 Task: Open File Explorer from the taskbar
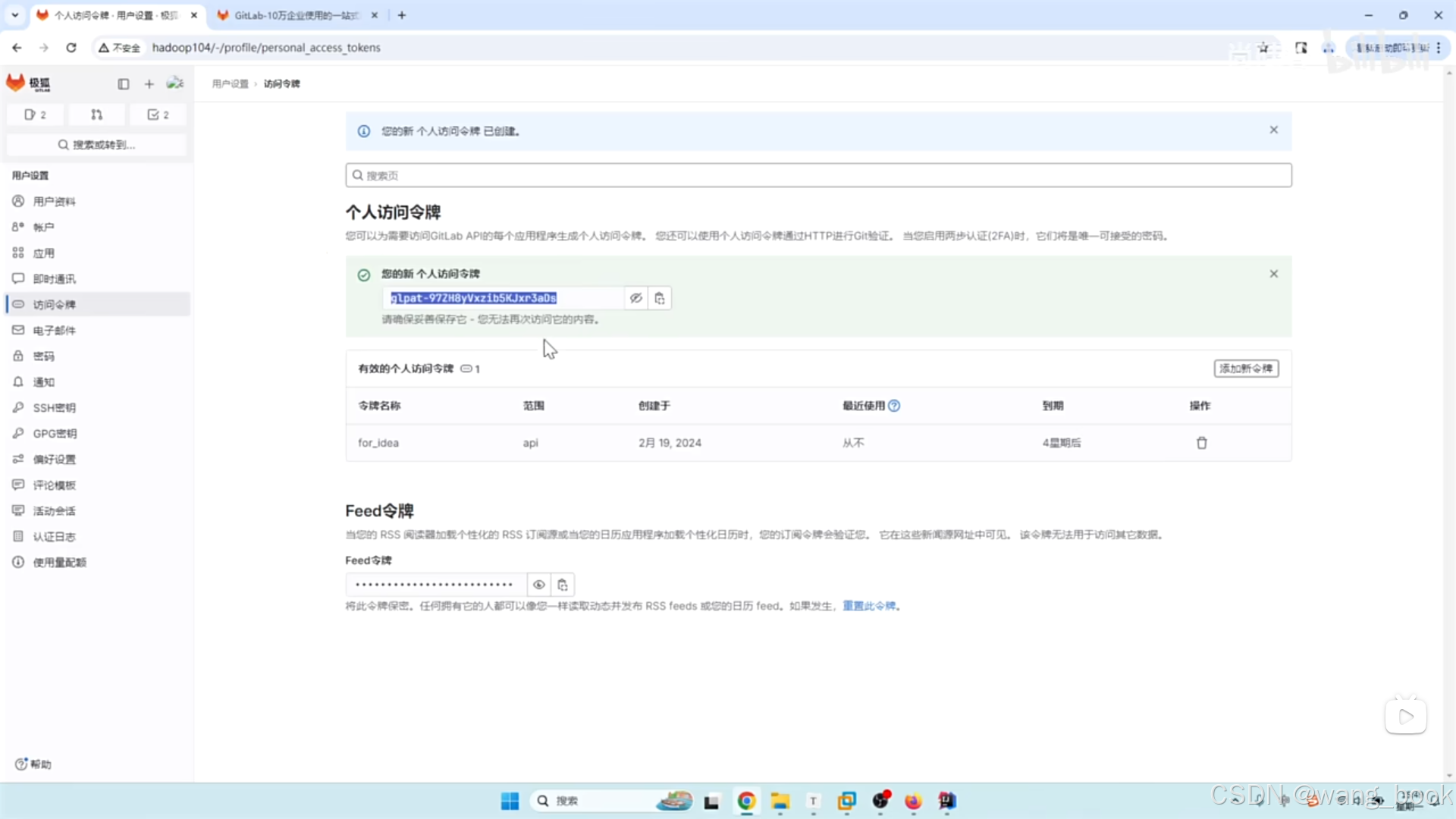(780, 801)
